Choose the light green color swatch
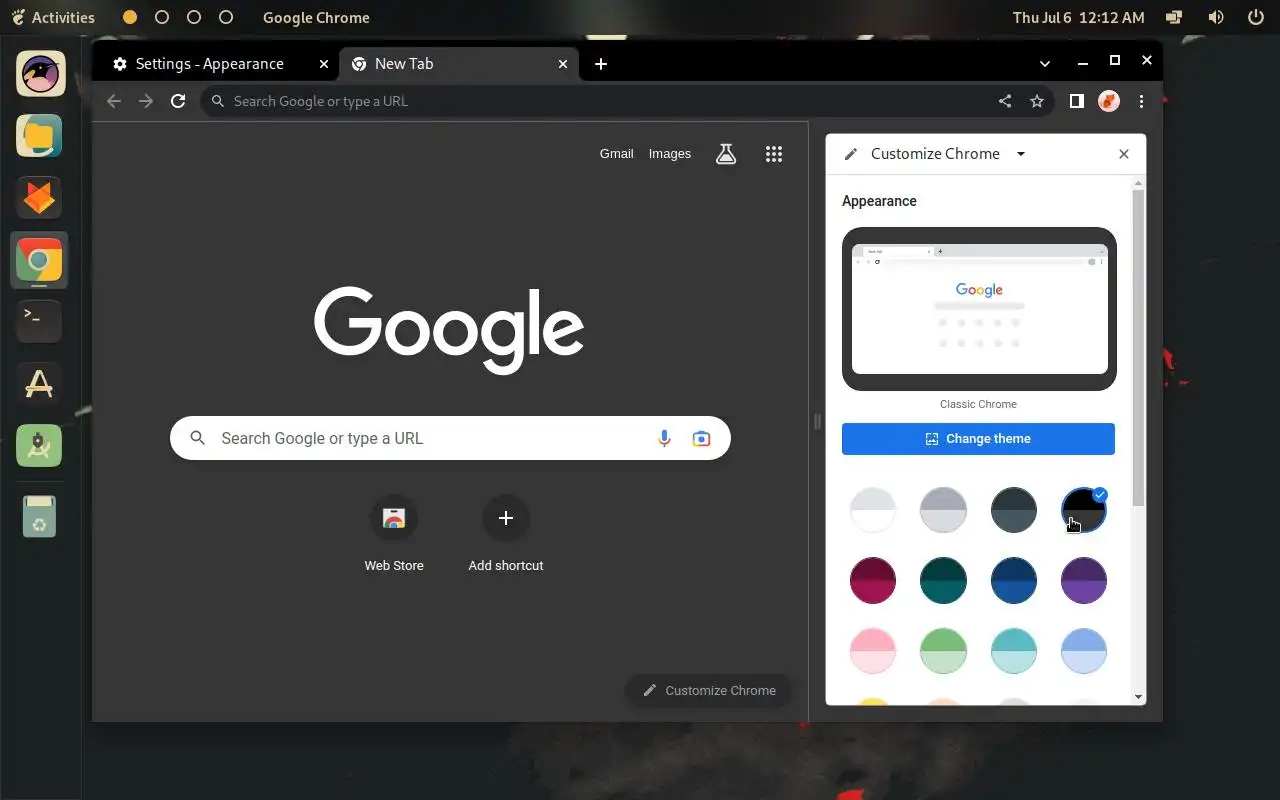 click(x=943, y=651)
